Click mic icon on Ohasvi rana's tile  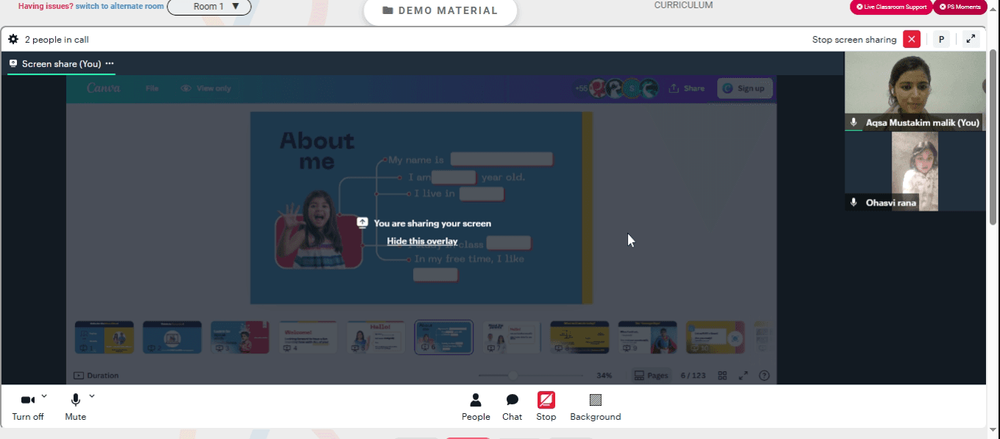click(853, 202)
